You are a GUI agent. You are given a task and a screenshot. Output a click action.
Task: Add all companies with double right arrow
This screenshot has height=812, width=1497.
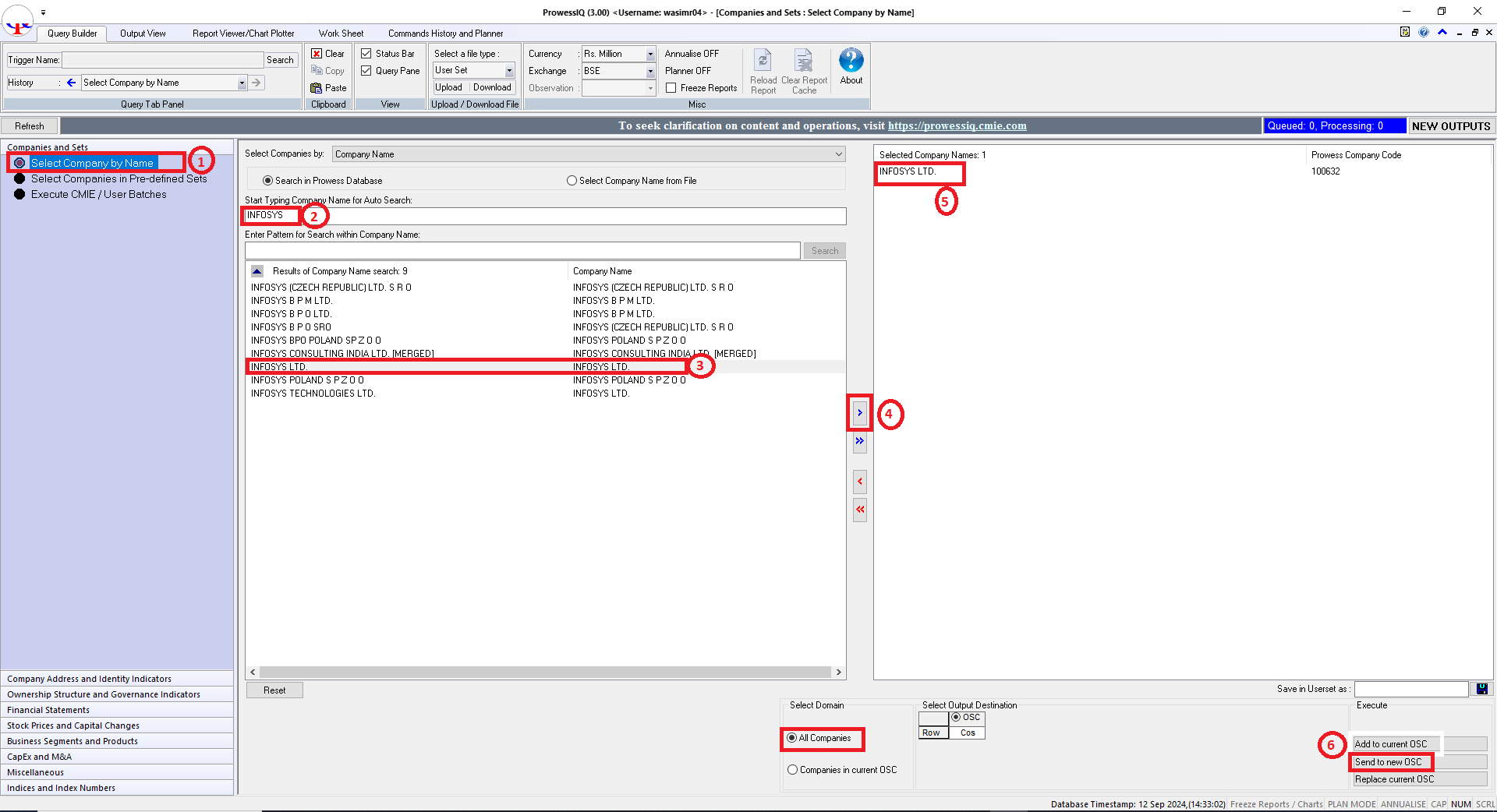[860, 441]
